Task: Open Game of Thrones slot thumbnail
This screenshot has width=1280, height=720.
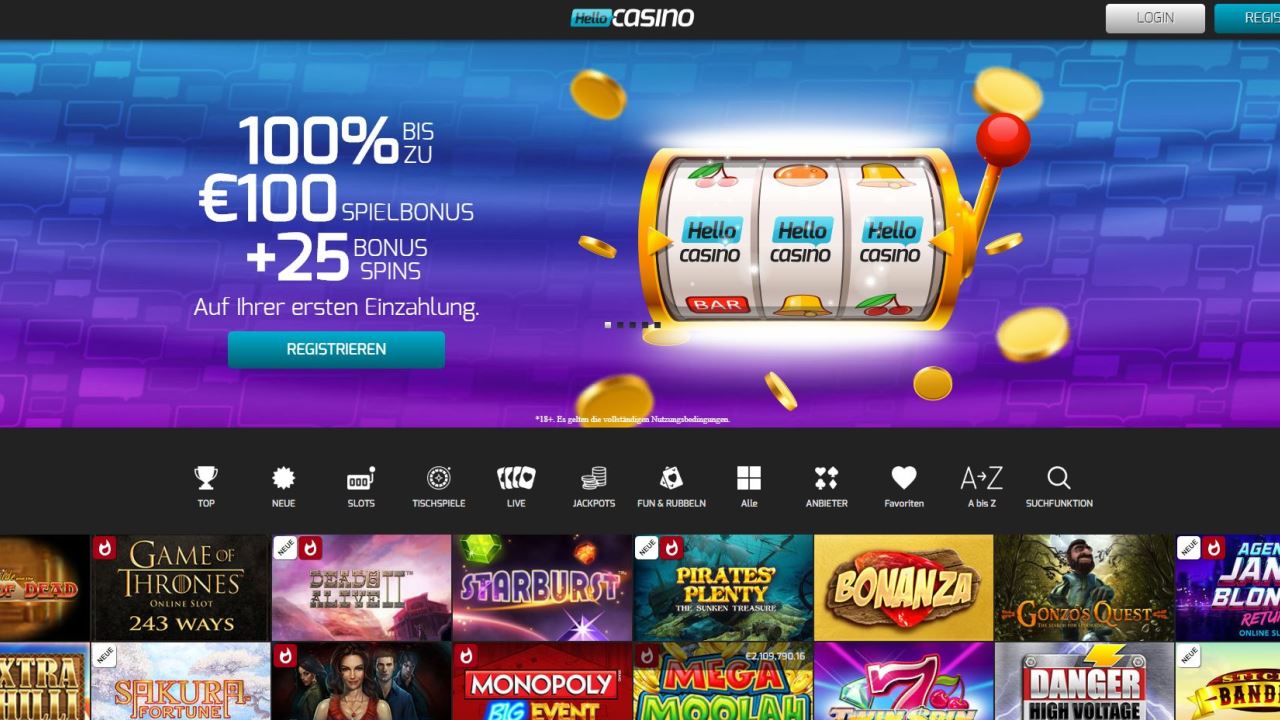Action: tap(181, 588)
